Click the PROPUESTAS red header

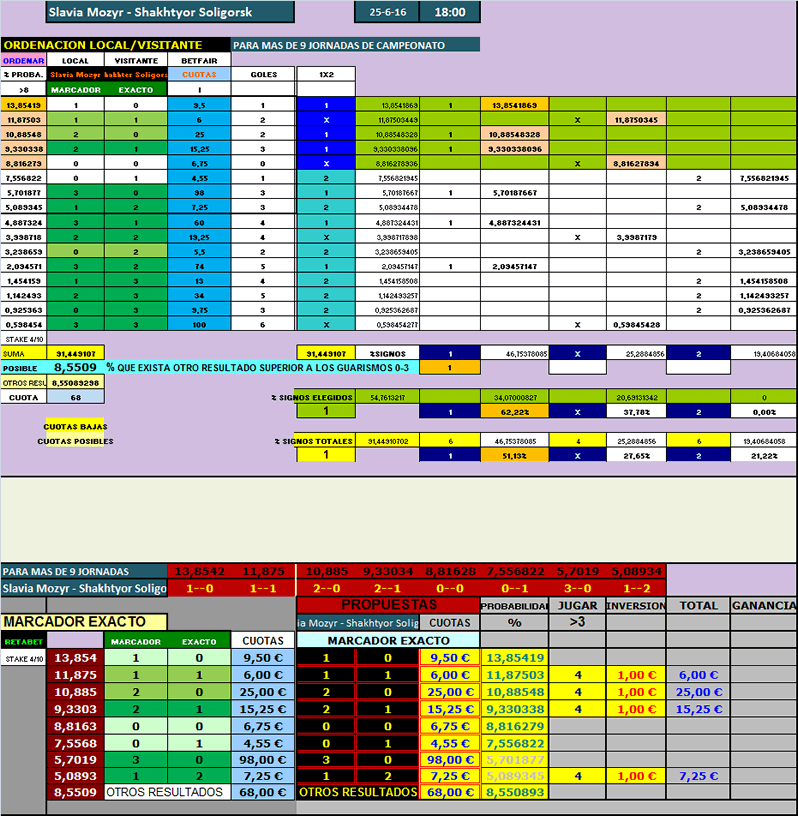coord(388,605)
